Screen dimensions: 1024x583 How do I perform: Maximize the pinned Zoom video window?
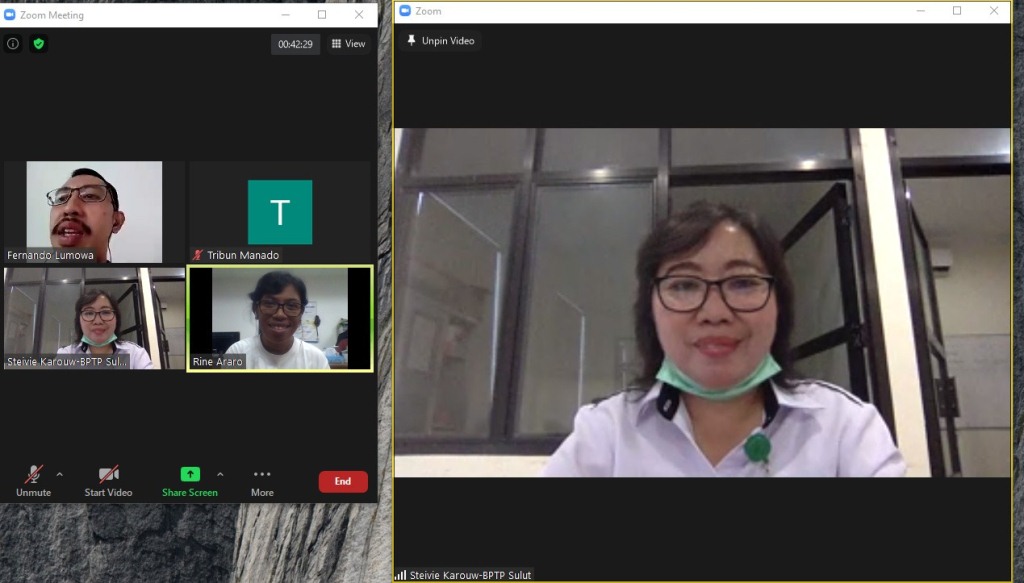(x=957, y=11)
